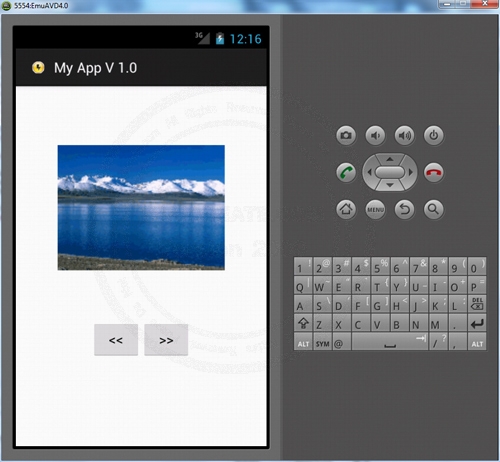Click the red end call button
The width and height of the screenshot is (500, 462).
click(x=433, y=172)
